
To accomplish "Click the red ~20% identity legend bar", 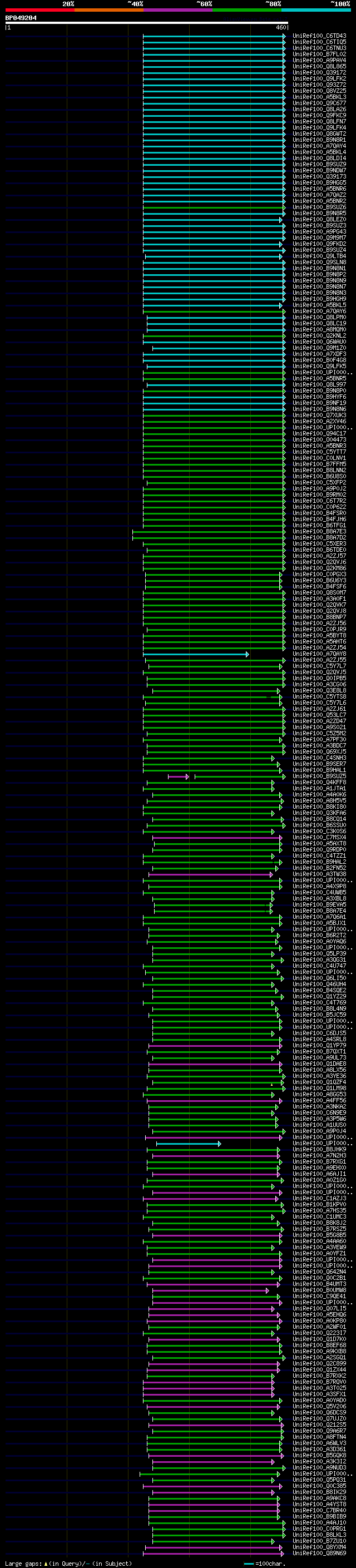I will [x=39, y=10].
